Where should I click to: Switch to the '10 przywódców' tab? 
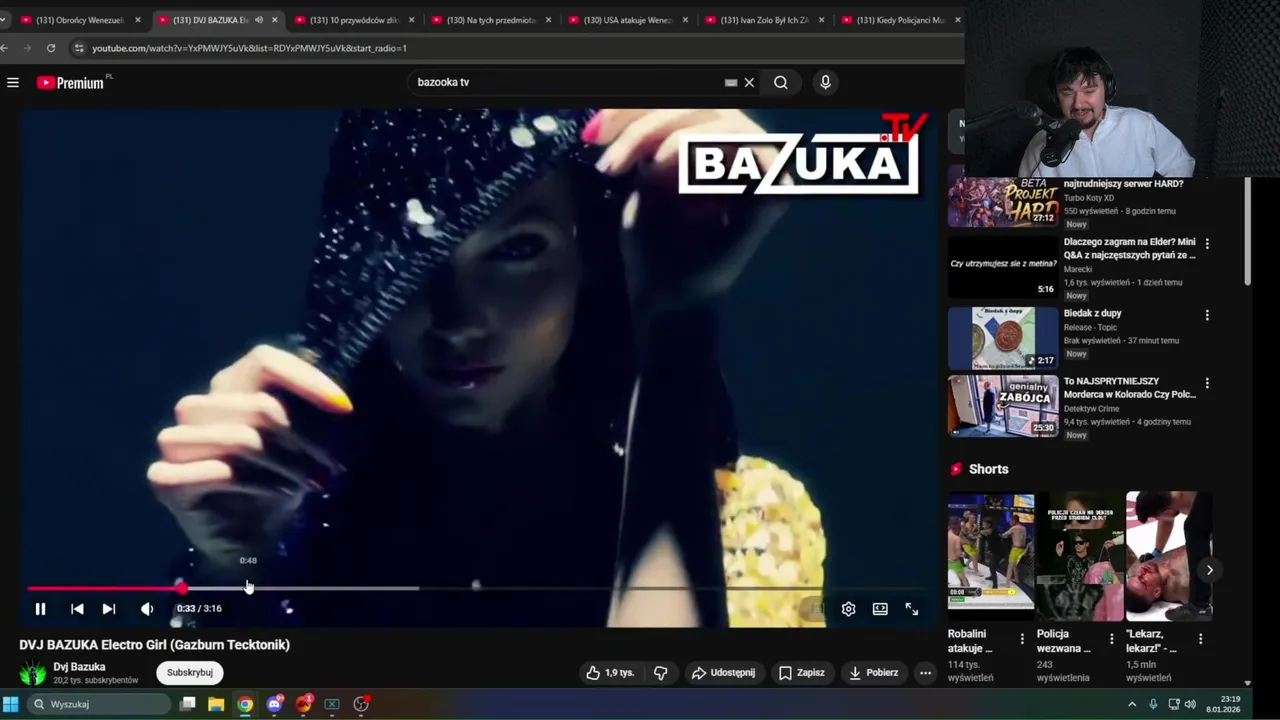(x=353, y=20)
